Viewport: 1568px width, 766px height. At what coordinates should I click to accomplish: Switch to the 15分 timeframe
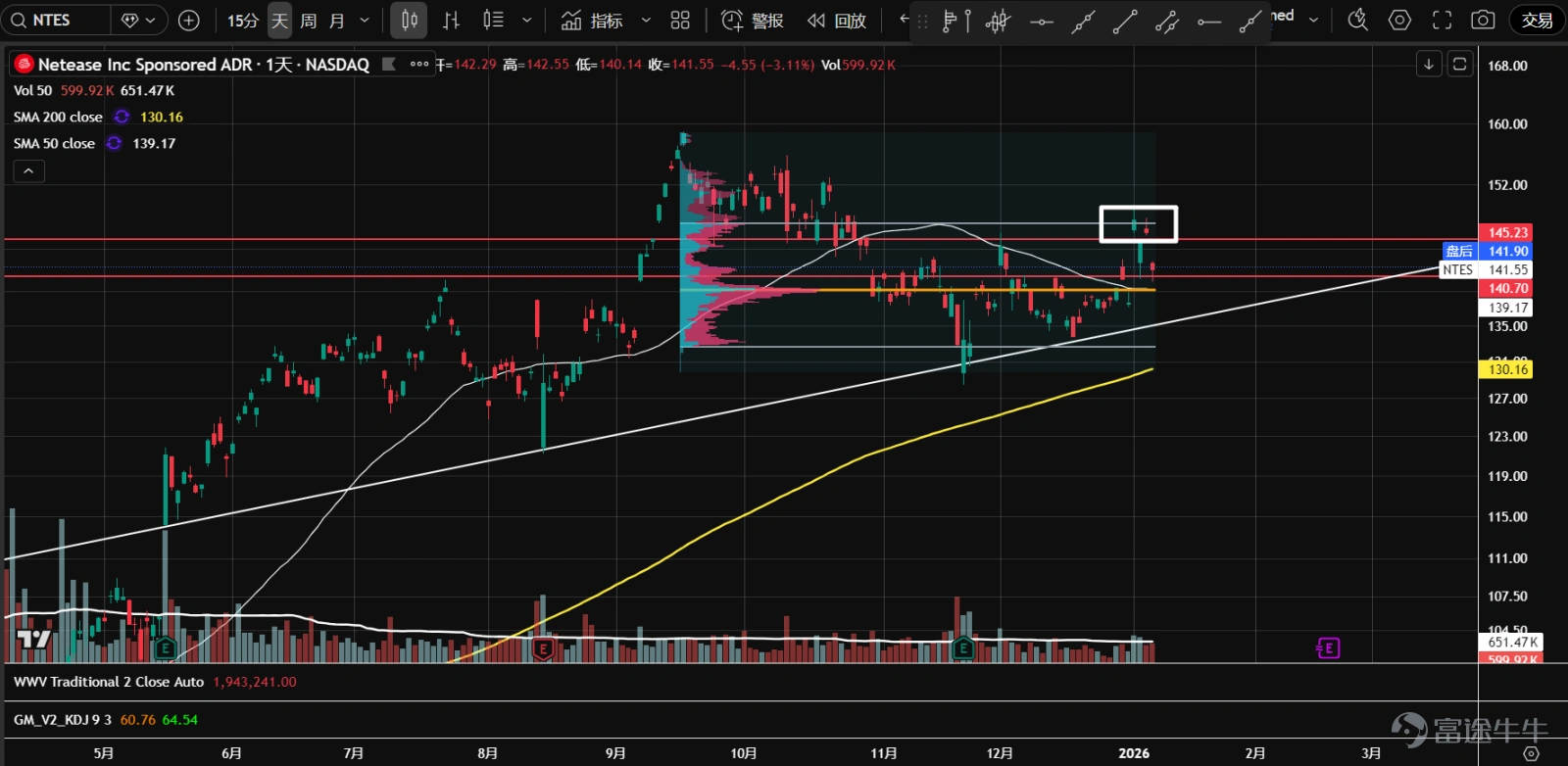coord(243,20)
